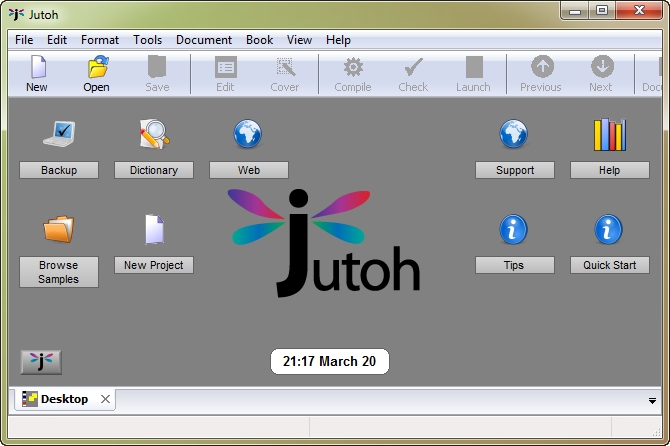
Task: Click the Cover toolbar icon
Action: point(285,67)
